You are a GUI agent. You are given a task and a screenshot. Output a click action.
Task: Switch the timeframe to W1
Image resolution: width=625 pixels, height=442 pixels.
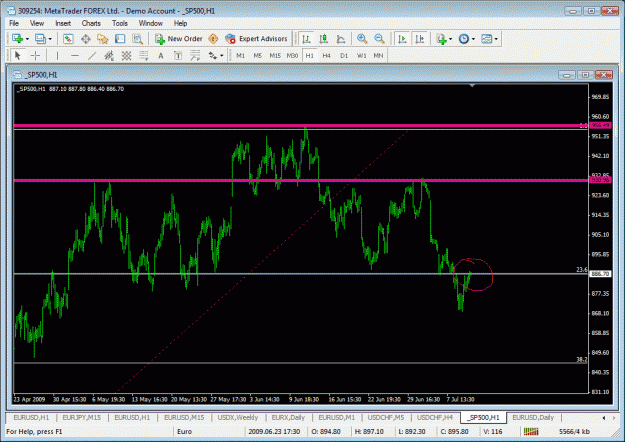pyautogui.click(x=361, y=55)
